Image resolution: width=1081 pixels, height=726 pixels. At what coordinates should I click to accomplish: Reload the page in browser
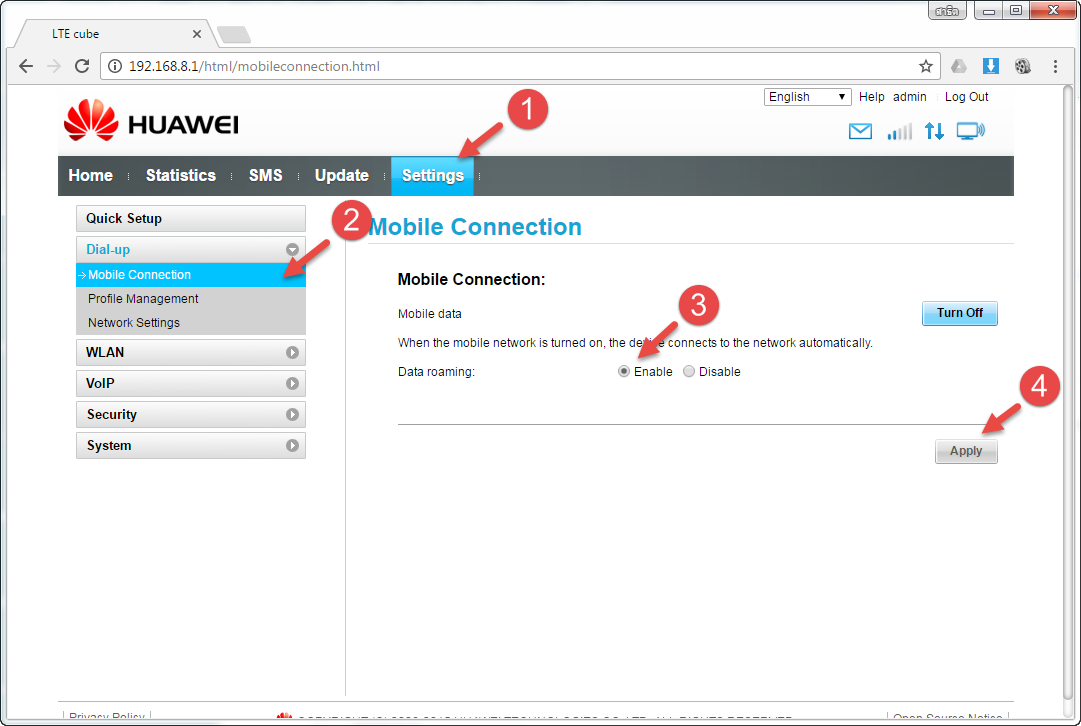[x=82, y=67]
